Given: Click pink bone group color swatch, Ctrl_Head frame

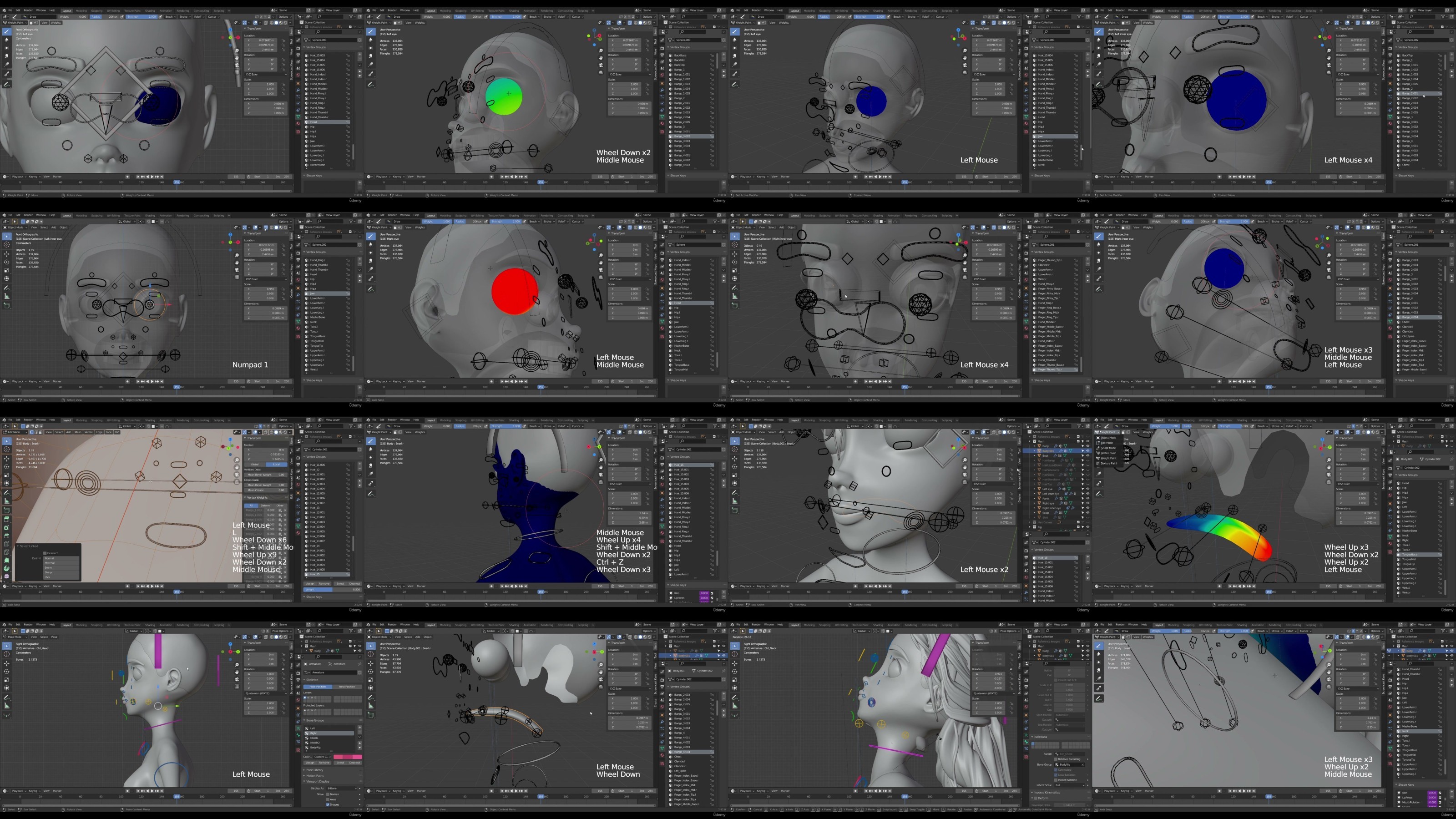Looking at the screenshot, I should click(x=348, y=758).
